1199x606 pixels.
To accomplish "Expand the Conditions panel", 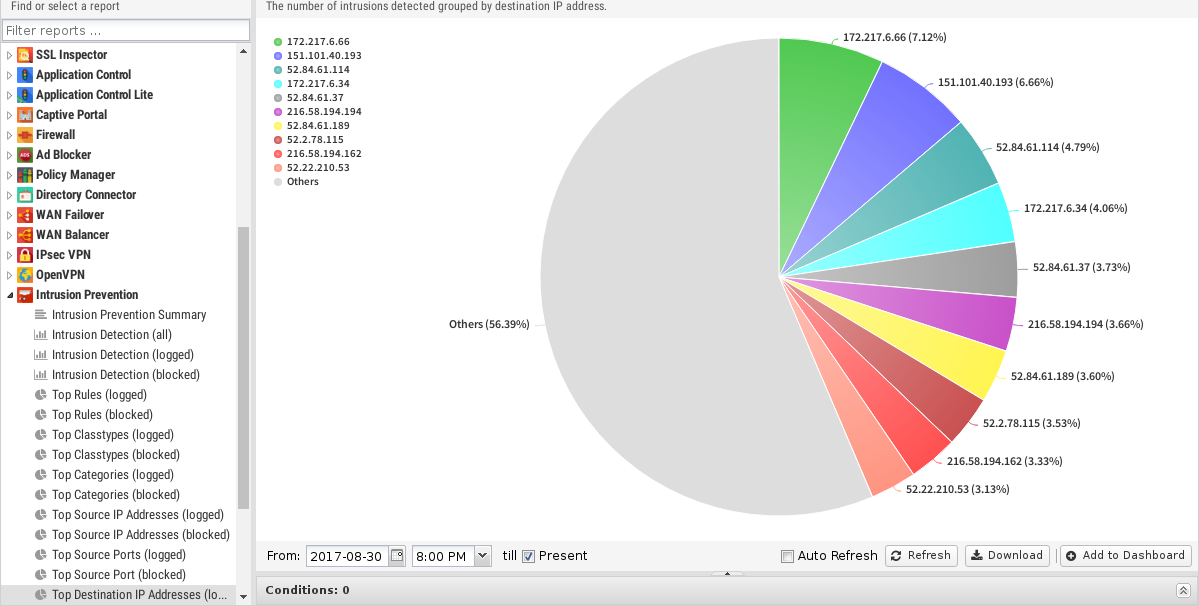I will coord(1183,590).
